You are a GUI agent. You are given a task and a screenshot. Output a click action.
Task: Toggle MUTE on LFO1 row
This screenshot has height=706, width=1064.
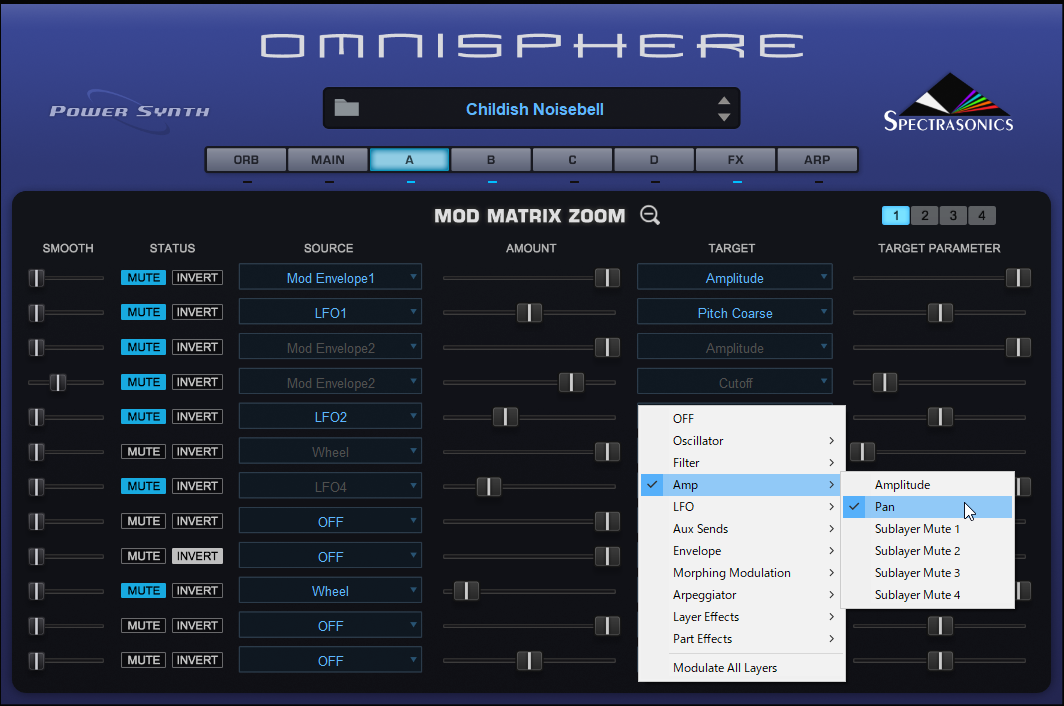tap(143, 312)
